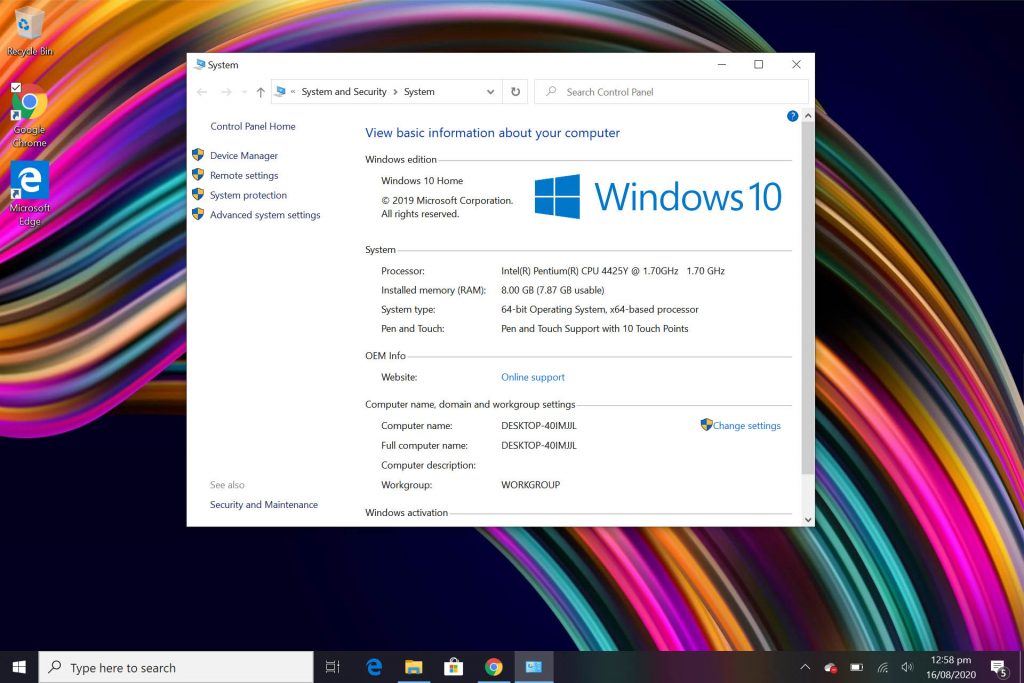The image size is (1024, 683).
Task: Open the address bar history dropdown
Action: (490, 92)
